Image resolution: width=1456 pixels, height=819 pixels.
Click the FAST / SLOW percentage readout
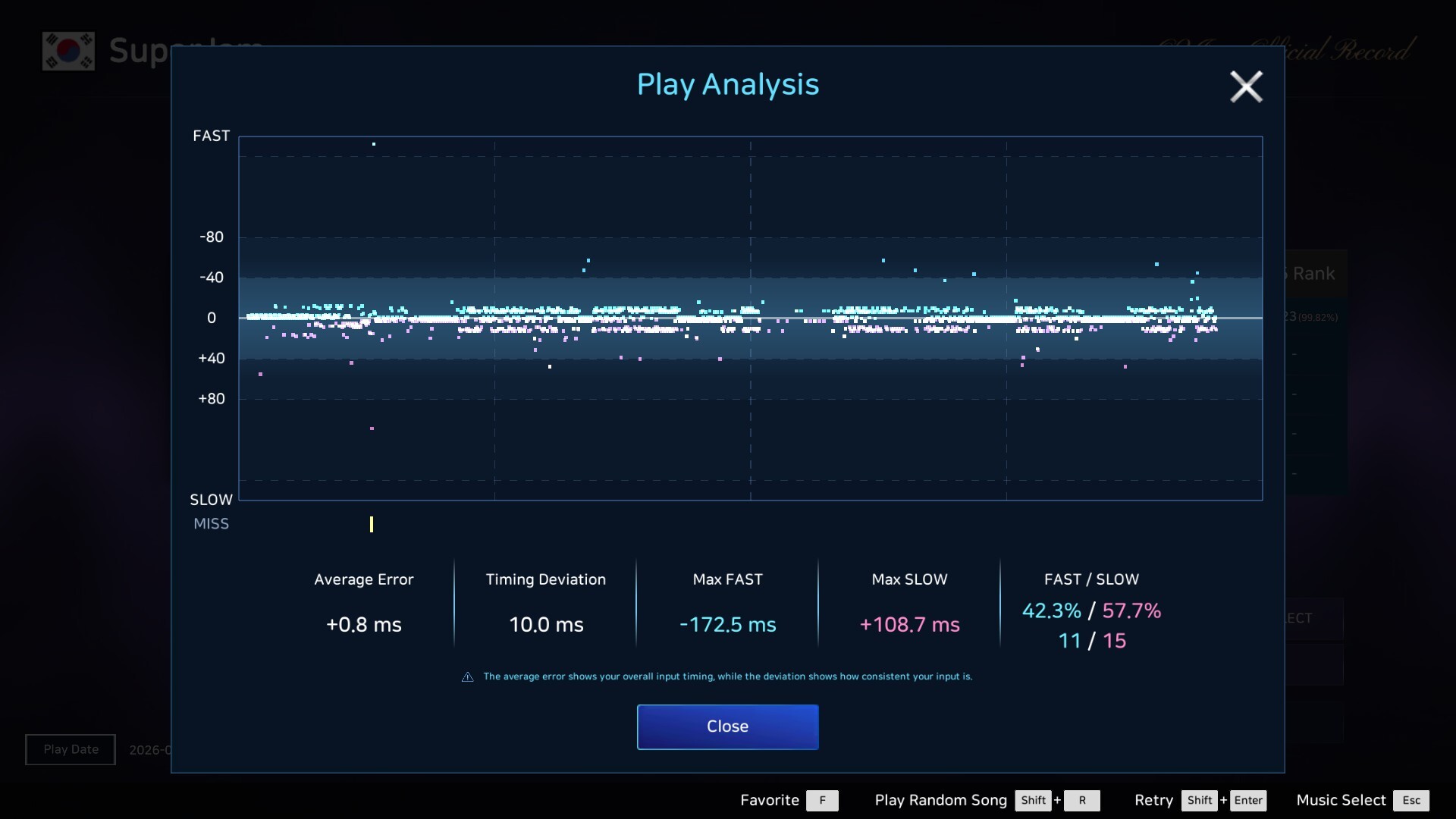[1091, 610]
